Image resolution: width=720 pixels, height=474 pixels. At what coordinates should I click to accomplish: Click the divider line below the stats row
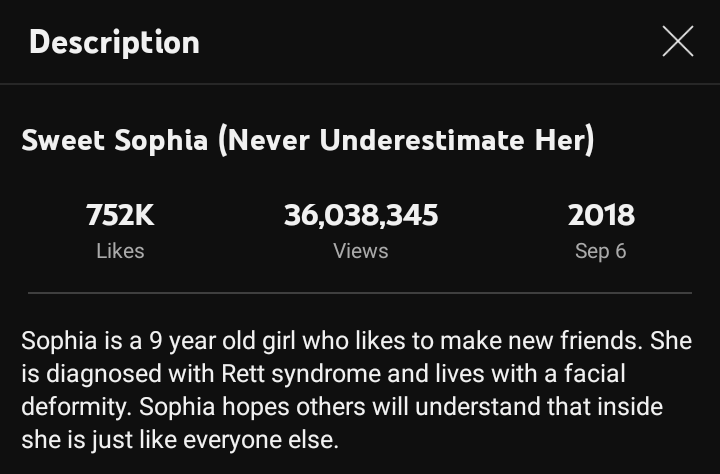pyautogui.click(x=360, y=293)
